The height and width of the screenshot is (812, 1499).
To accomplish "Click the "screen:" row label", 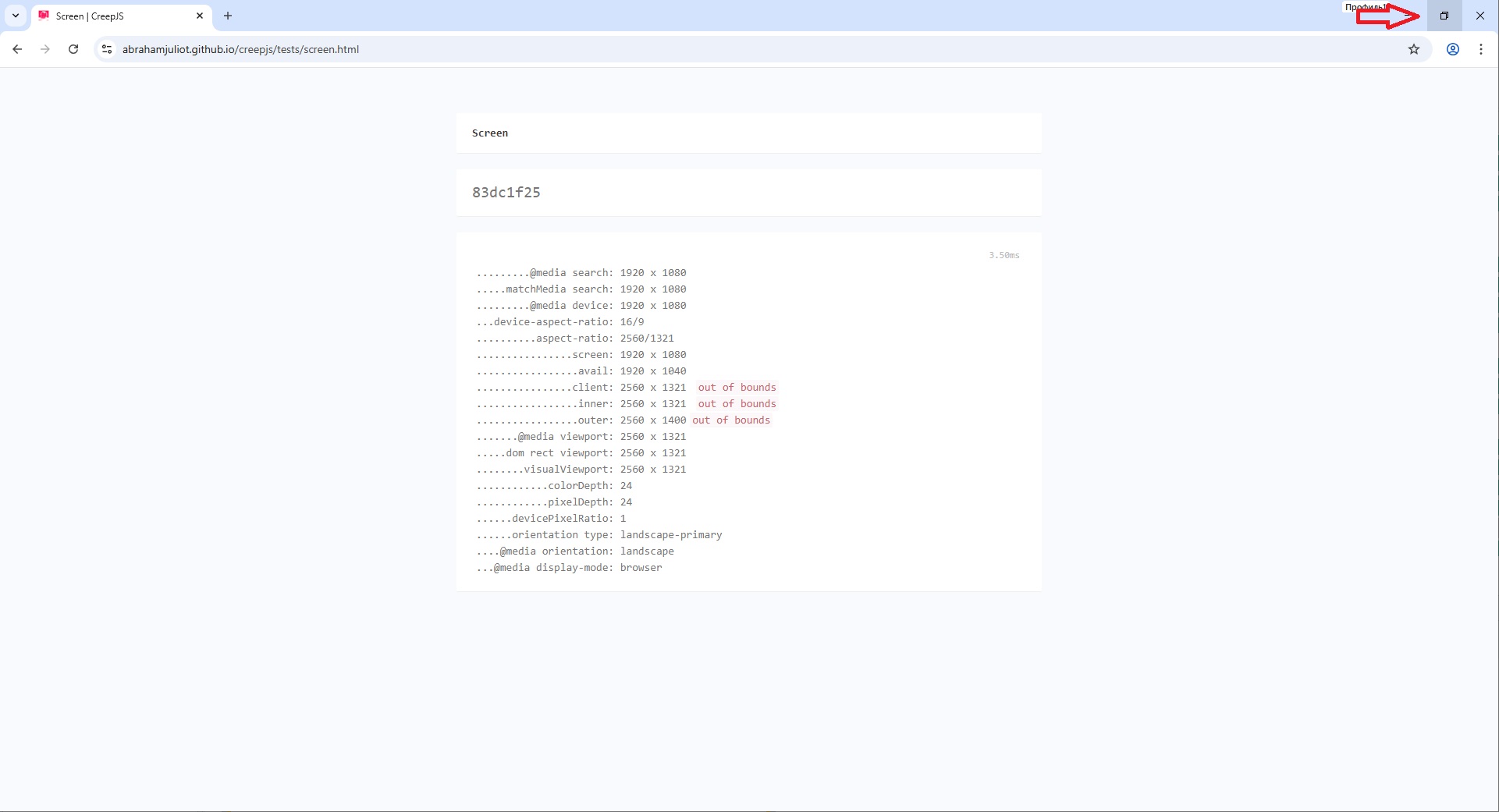I will pyautogui.click(x=593, y=355).
